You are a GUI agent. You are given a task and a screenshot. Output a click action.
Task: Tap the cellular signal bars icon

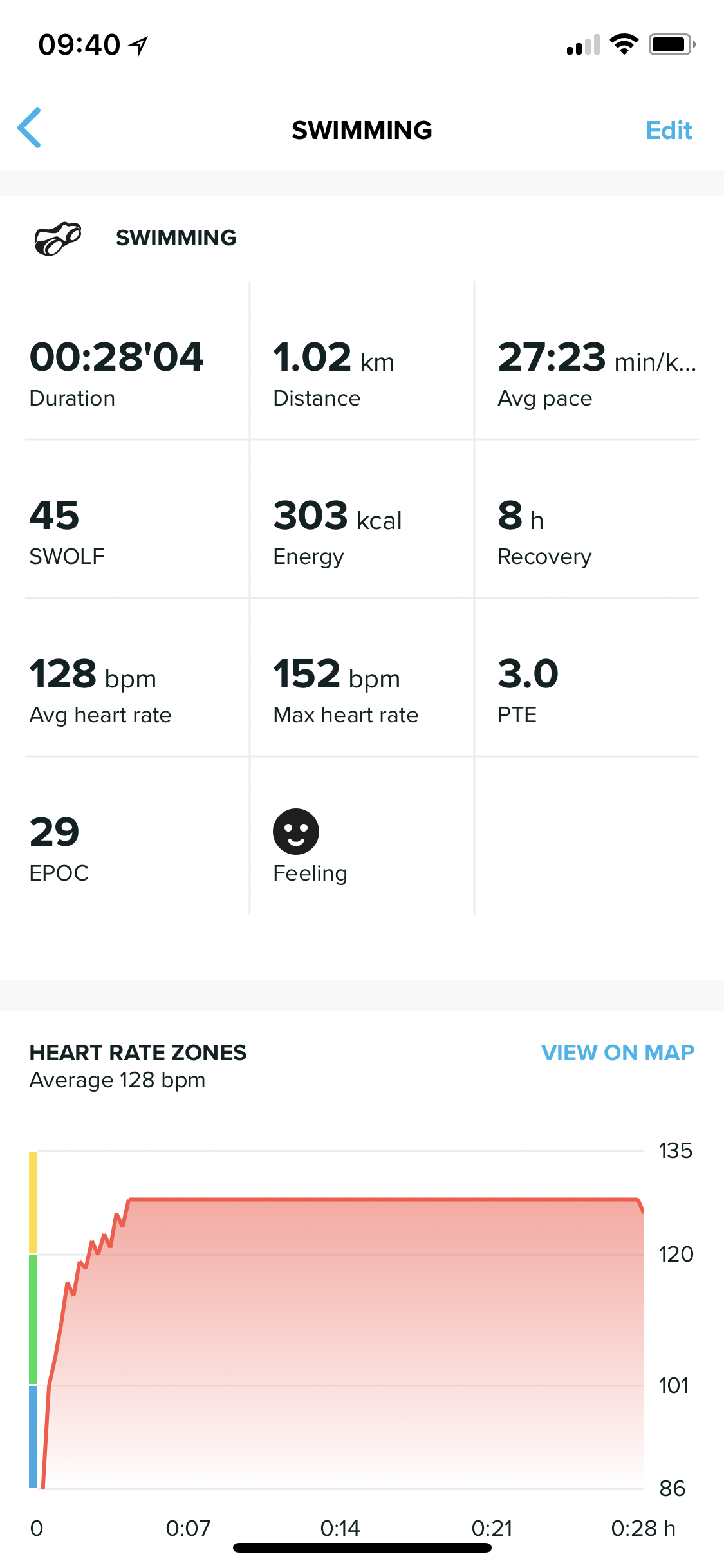click(583, 45)
